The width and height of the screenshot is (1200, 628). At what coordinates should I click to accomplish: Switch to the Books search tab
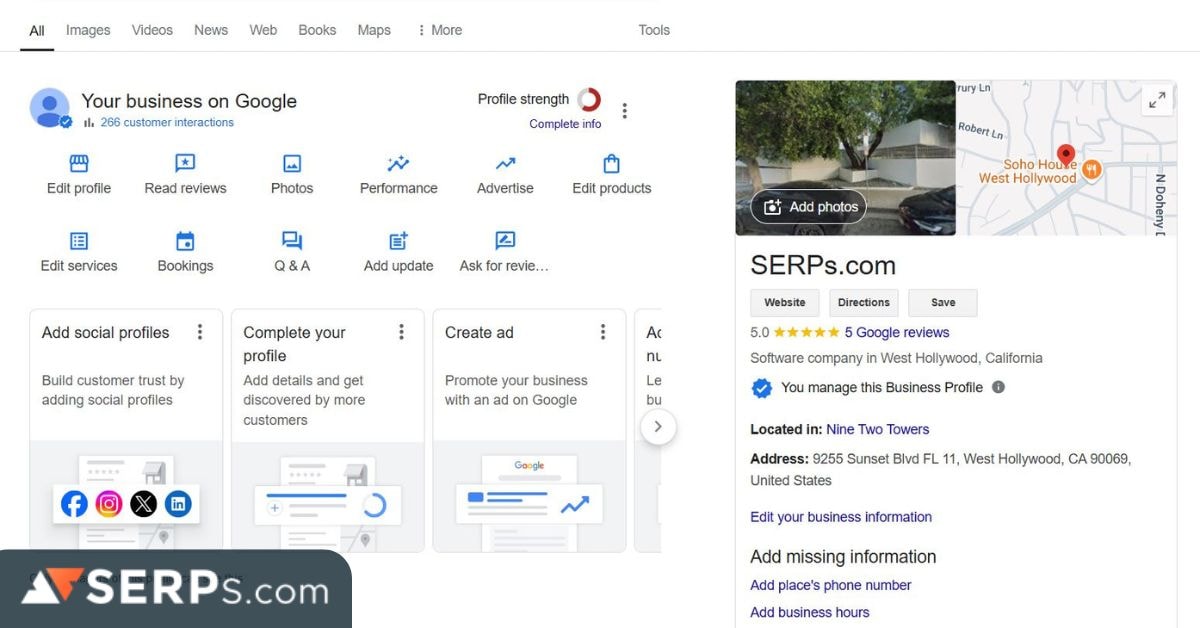pos(317,30)
